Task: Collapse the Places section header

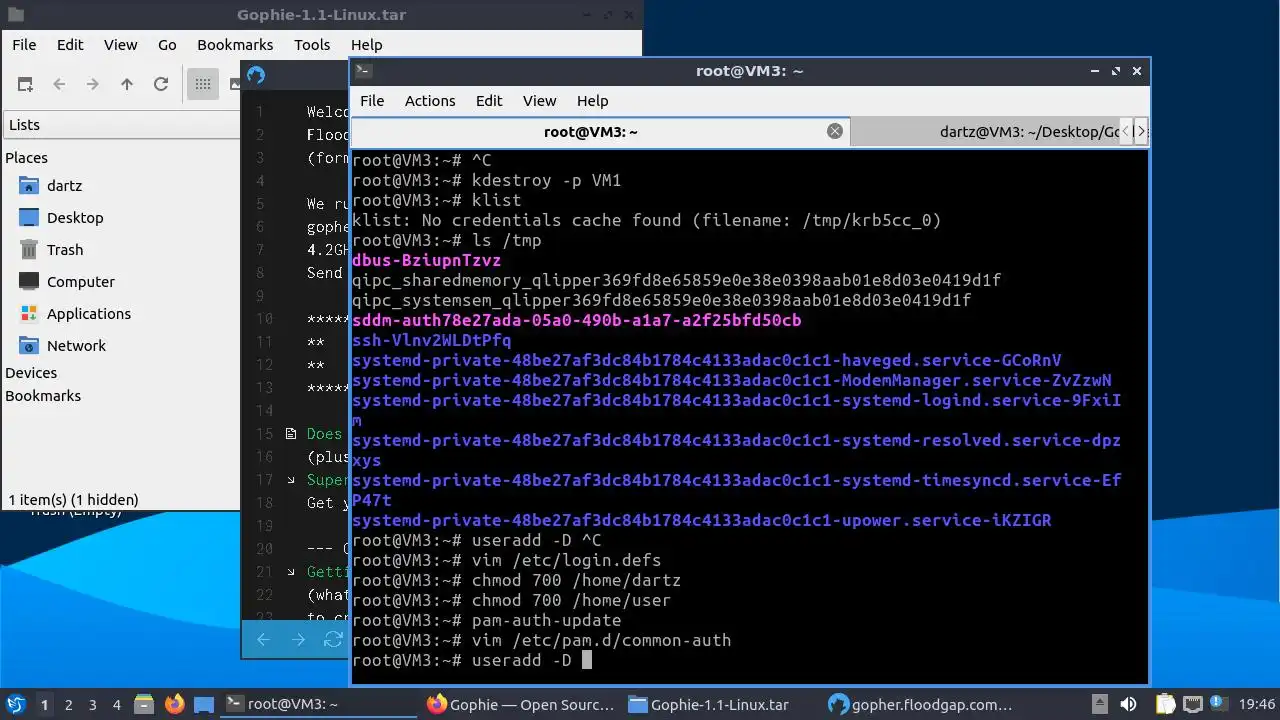Action: click(x=26, y=158)
